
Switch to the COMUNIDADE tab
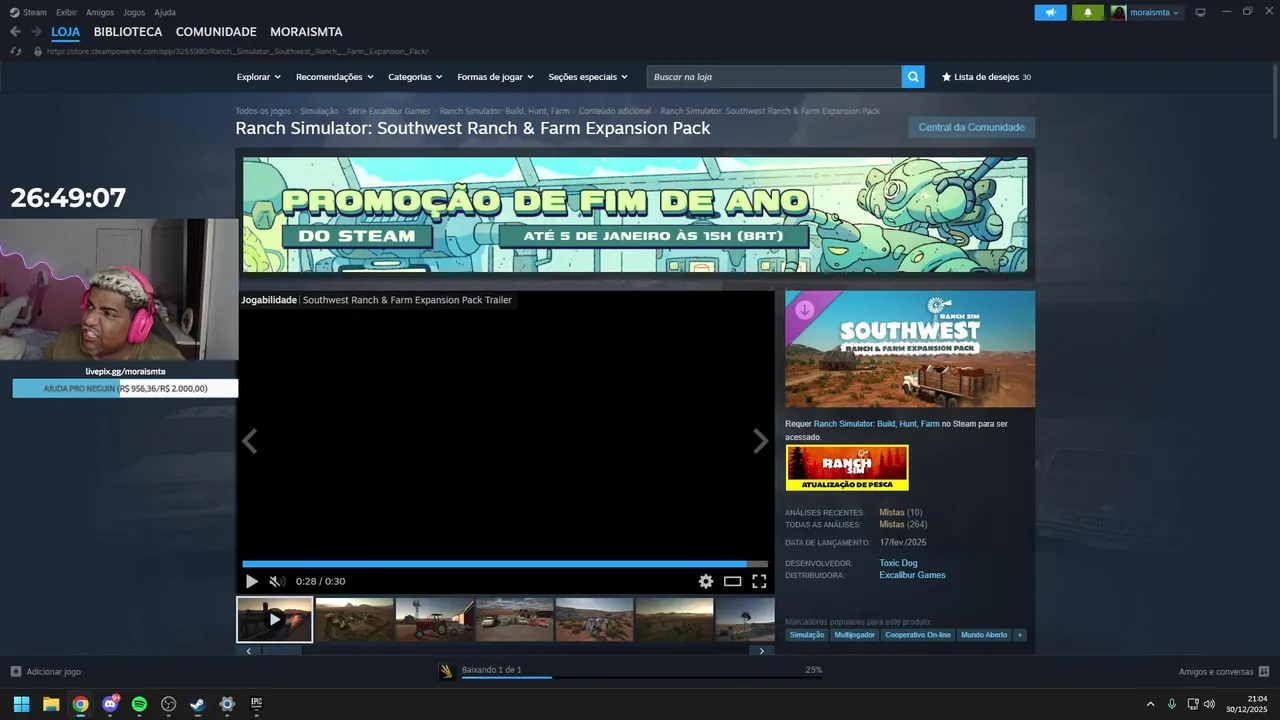216,32
